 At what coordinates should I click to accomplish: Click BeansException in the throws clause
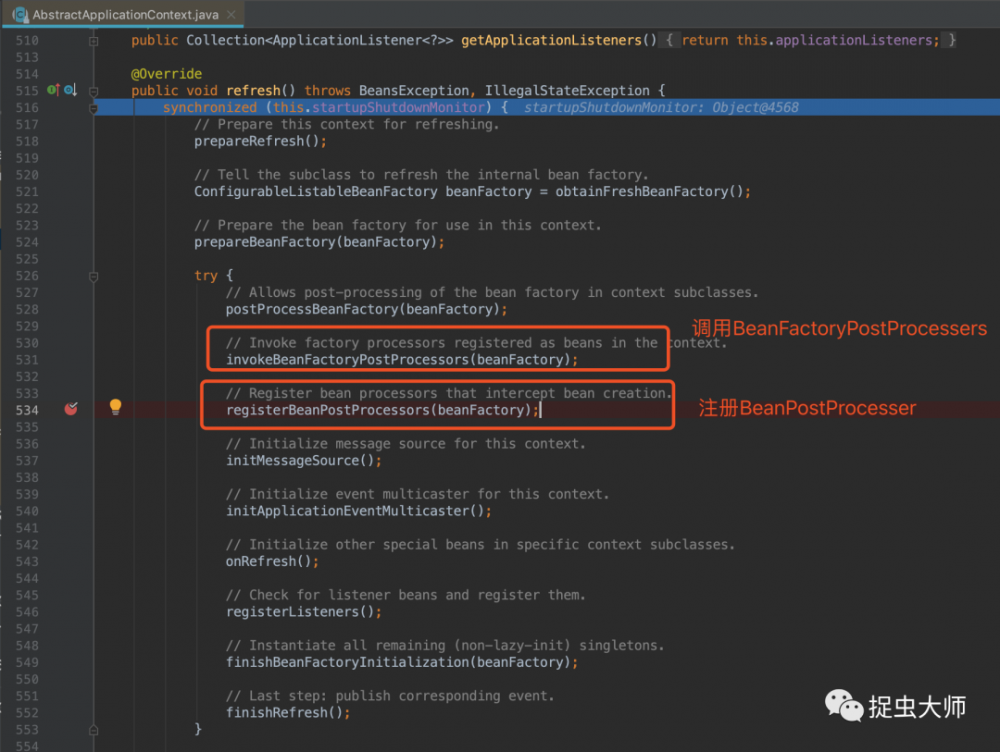pos(414,90)
